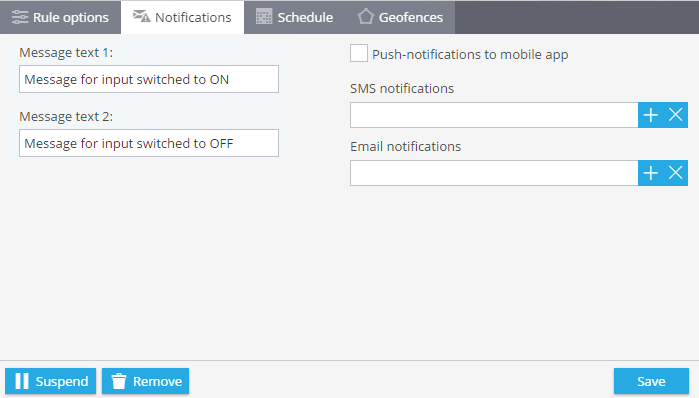
Task: Click into the Message text 2 field
Action: (x=149, y=143)
